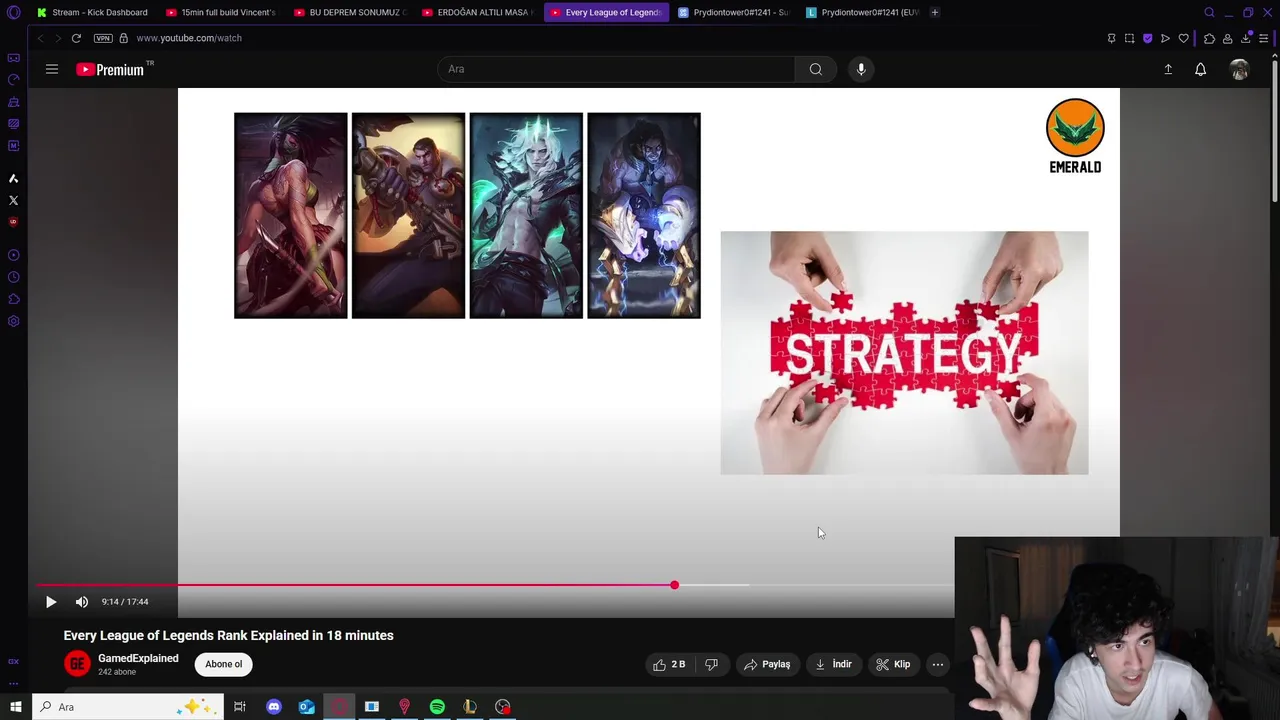The image size is (1280, 720).
Task: Select the 'Prydiontower0#1241 (EUW' tab
Action: 861,12
